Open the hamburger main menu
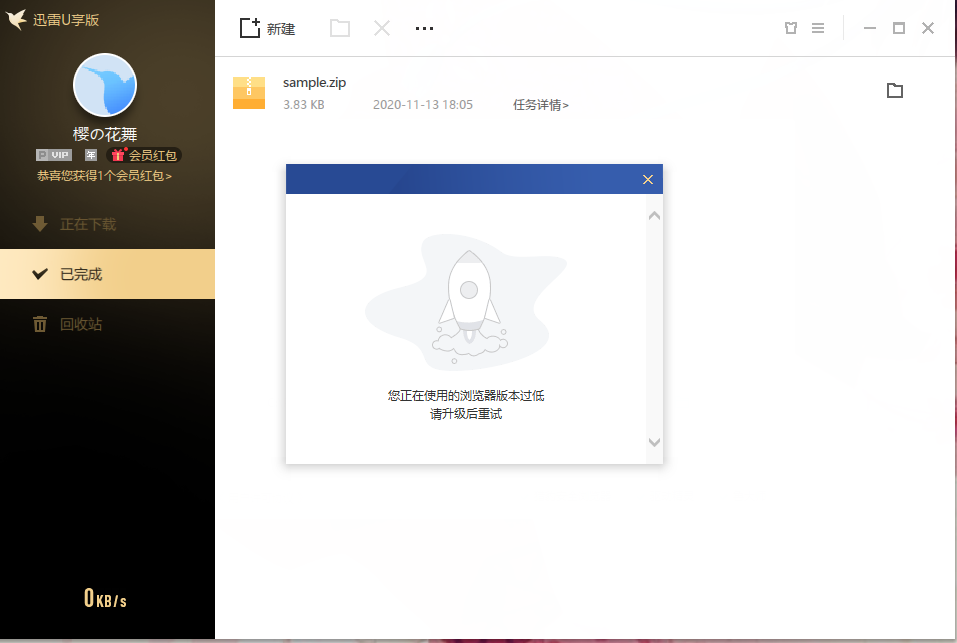The width and height of the screenshot is (957, 643). coord(818,28)
